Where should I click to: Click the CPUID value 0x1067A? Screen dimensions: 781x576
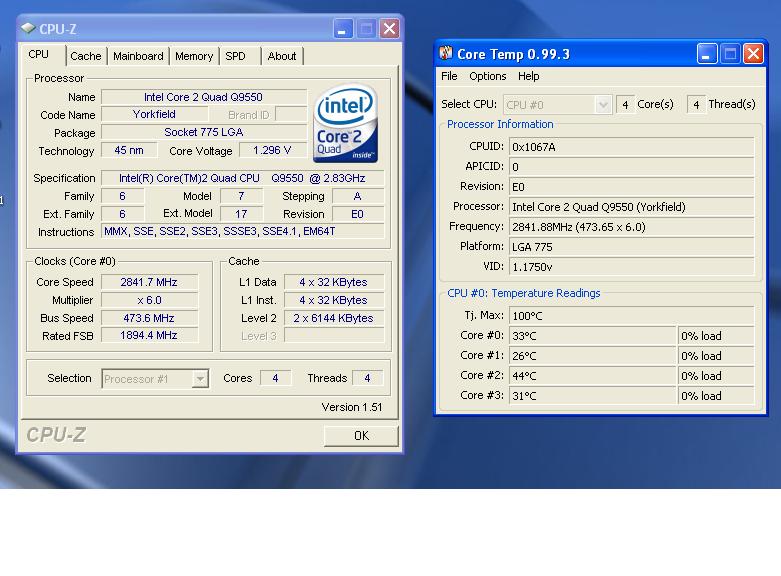point(631,147)
